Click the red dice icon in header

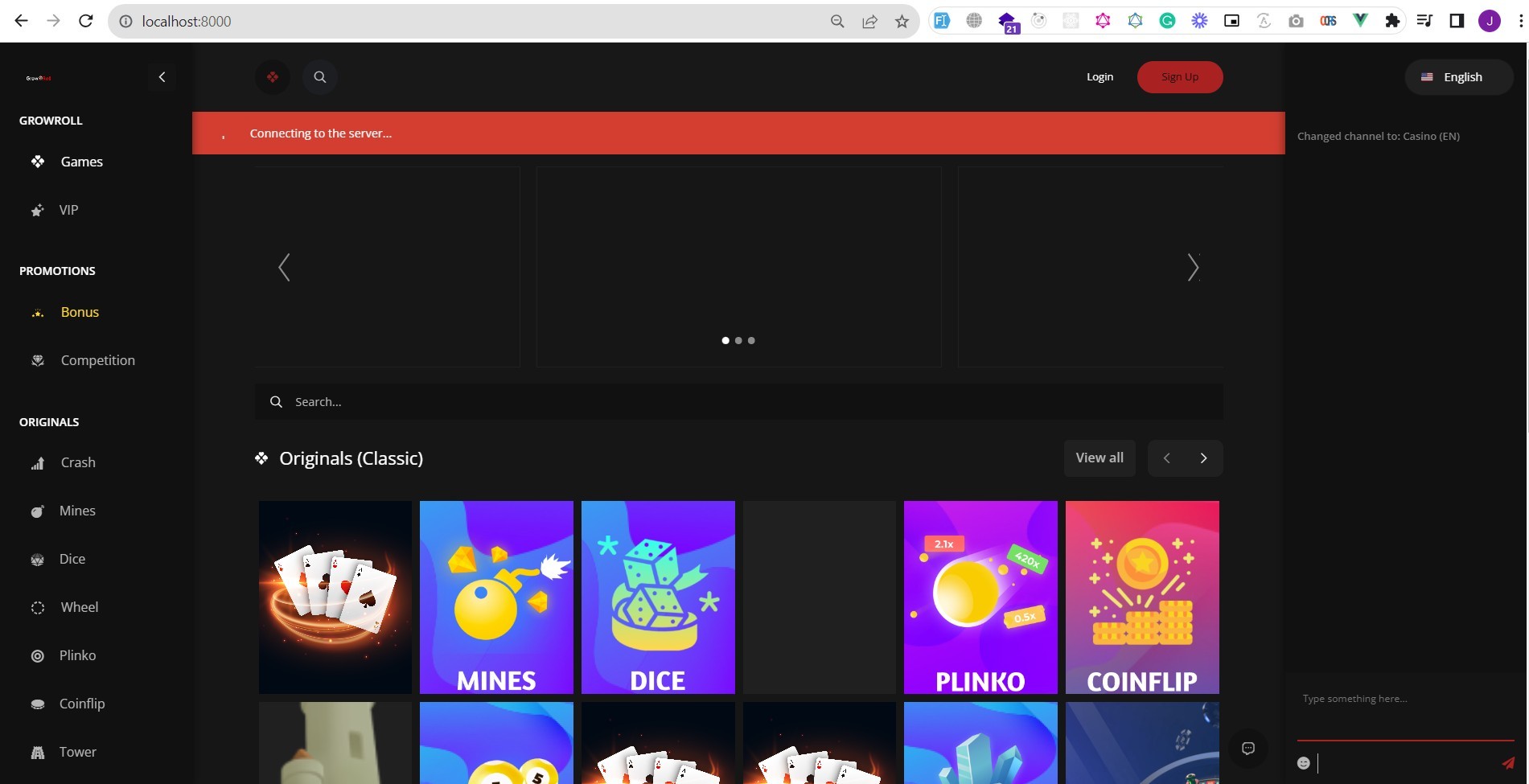pyautogui.click(x=273, y=77)
